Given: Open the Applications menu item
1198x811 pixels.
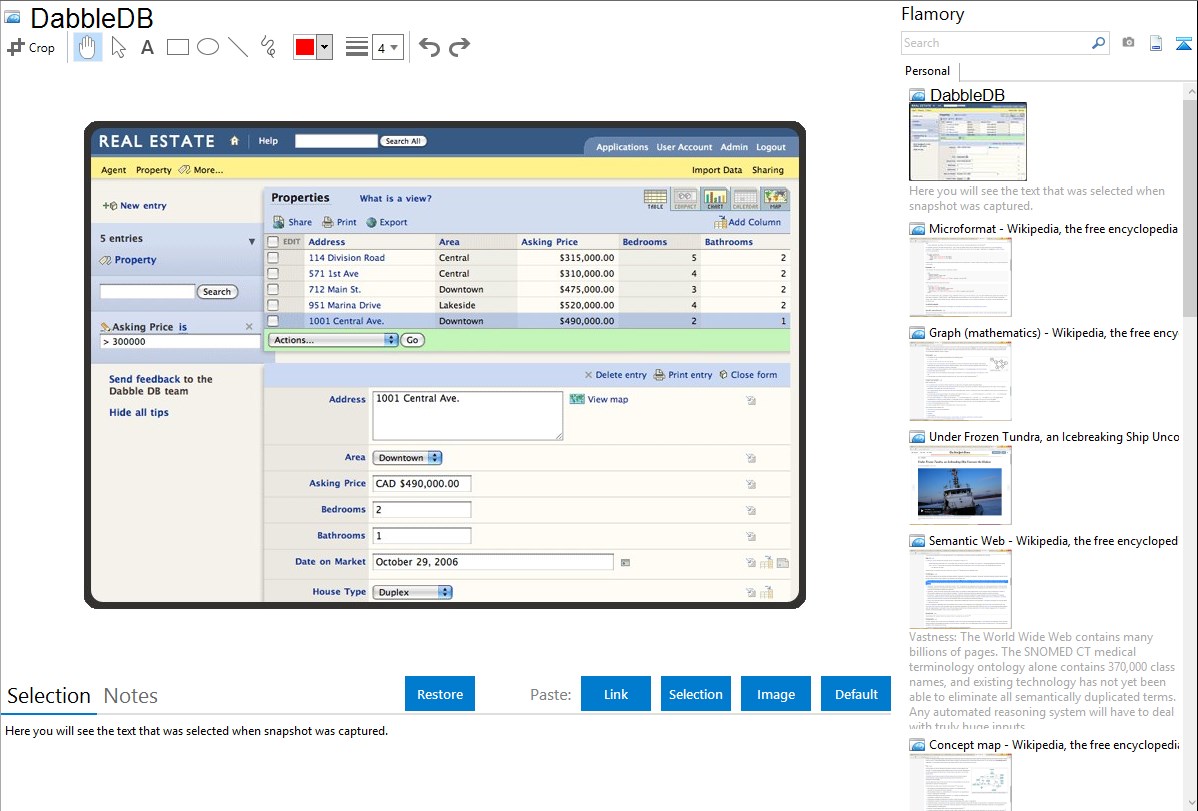Looking at the screenshot, I should pos(622,147).
